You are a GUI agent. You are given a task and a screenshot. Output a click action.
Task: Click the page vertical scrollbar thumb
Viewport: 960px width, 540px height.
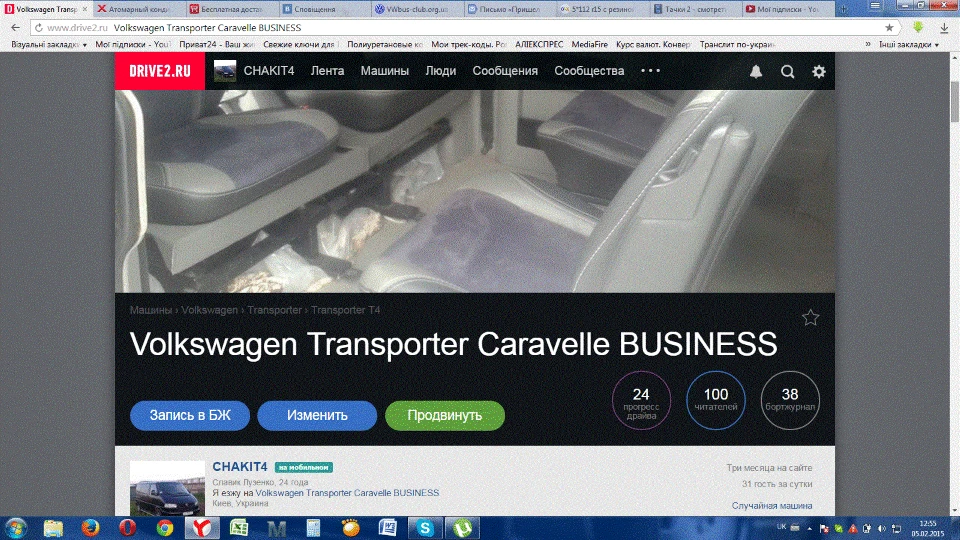click(954, 101)
